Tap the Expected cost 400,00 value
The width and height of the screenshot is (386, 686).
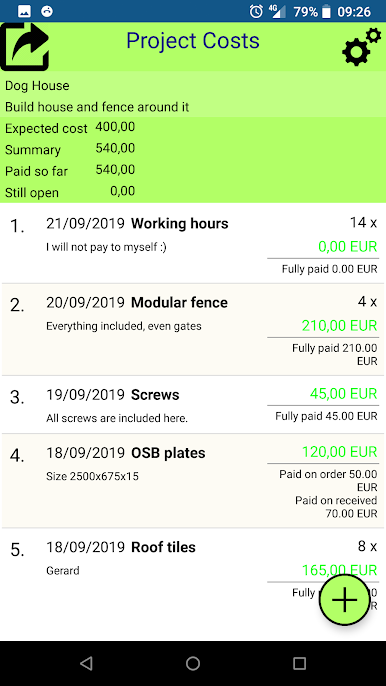click(x=115, y=127)
